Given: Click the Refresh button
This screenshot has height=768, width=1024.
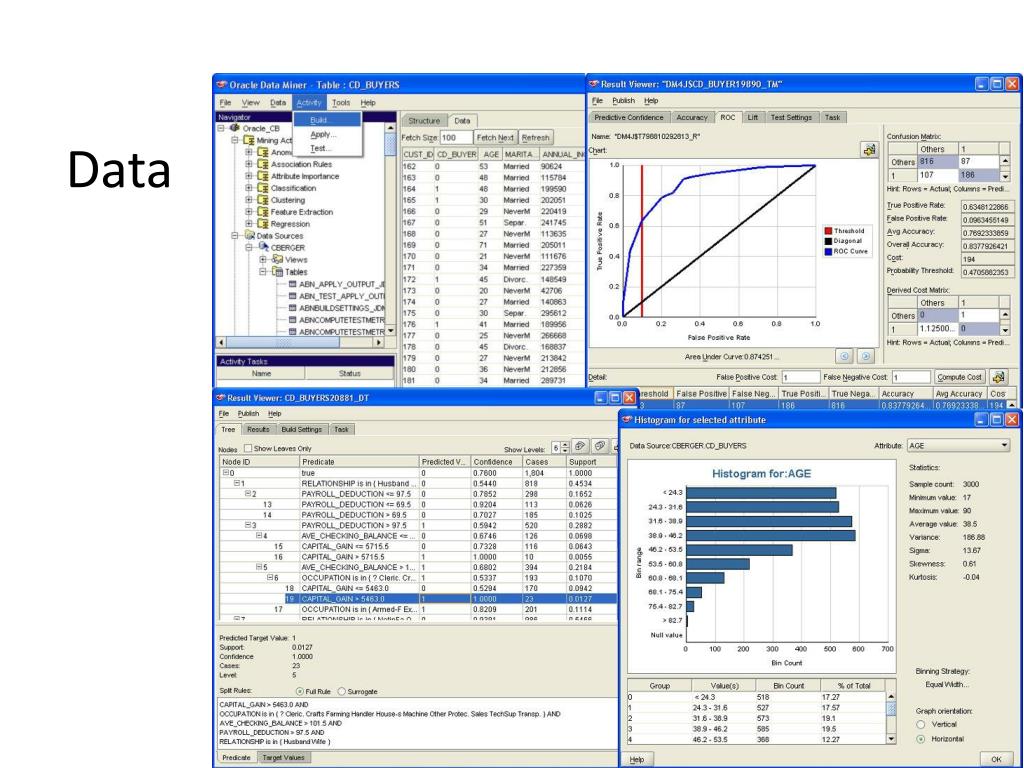Looking at the screenshot, I should tap(536, 138).
